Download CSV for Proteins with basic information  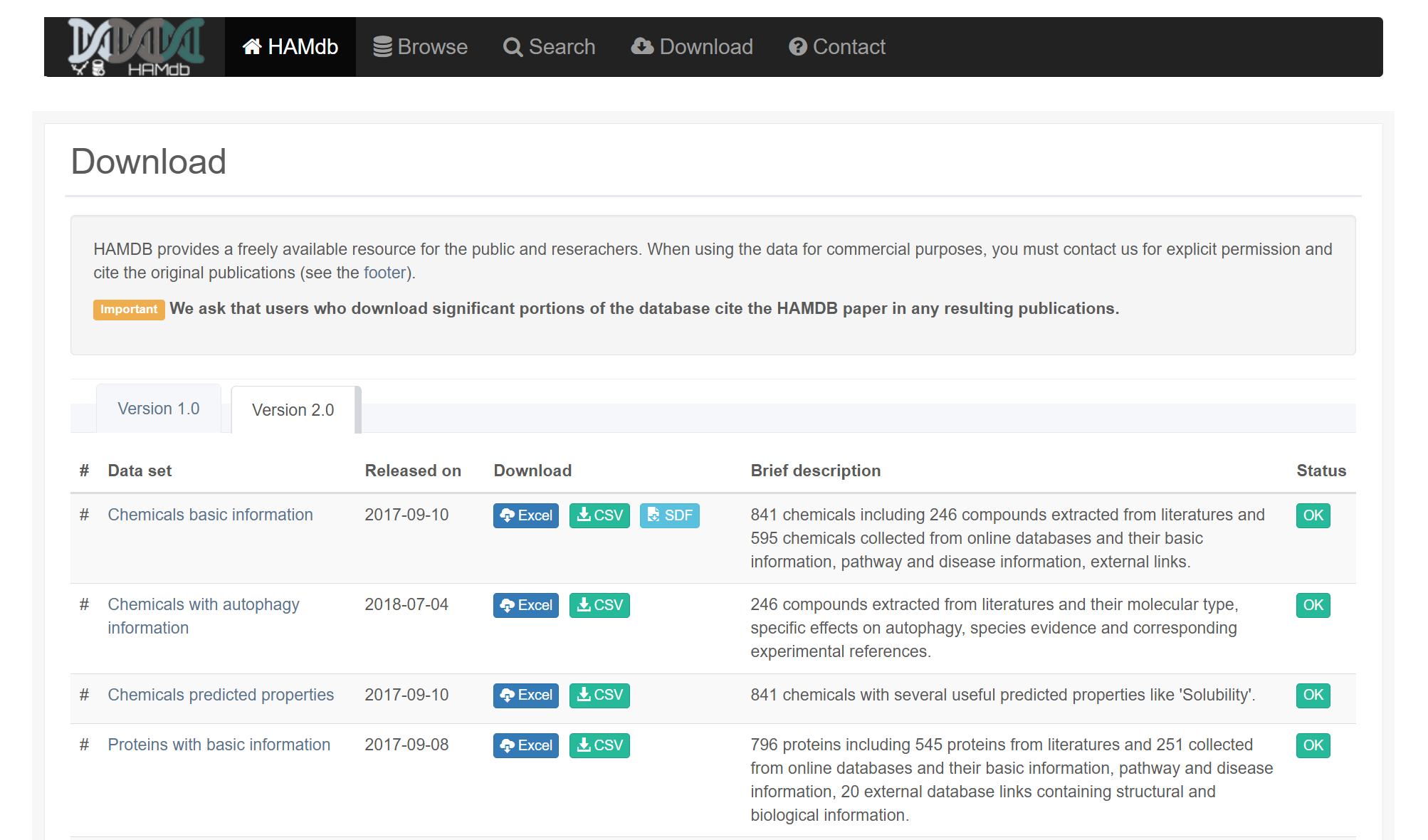tap(599, 745)
